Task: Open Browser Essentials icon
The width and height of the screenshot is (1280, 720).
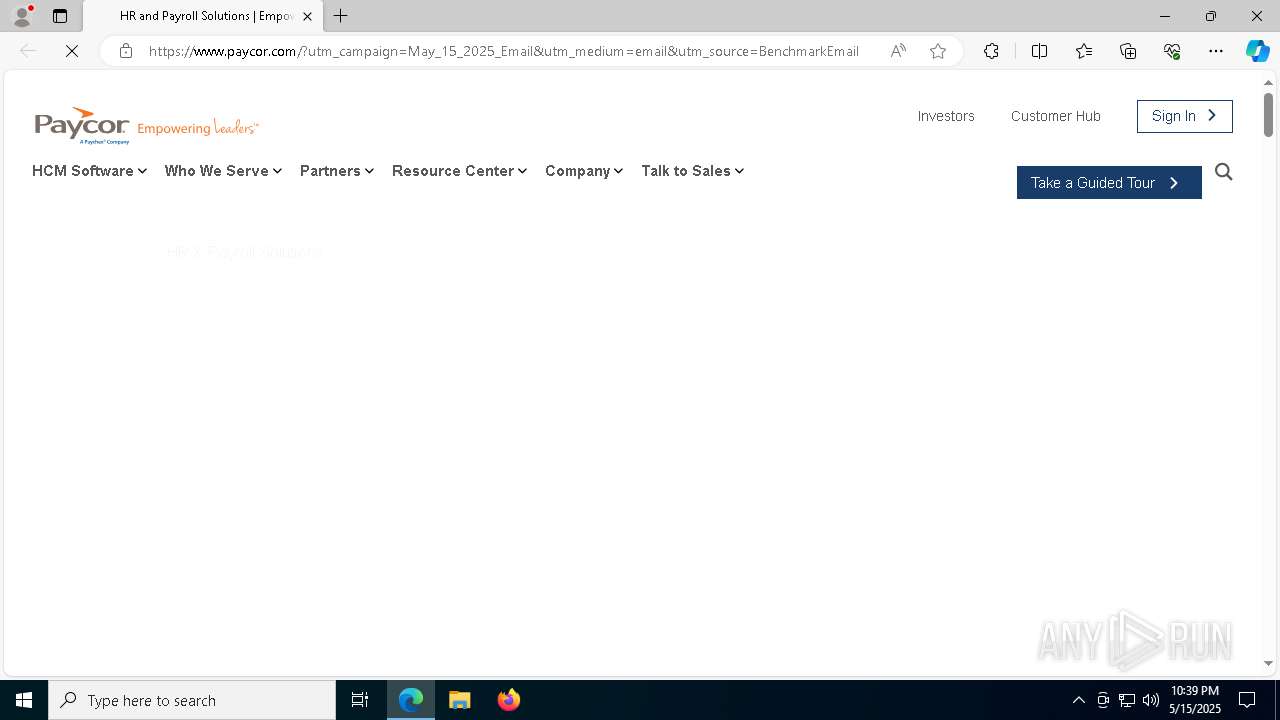Action: point(1172,51)
